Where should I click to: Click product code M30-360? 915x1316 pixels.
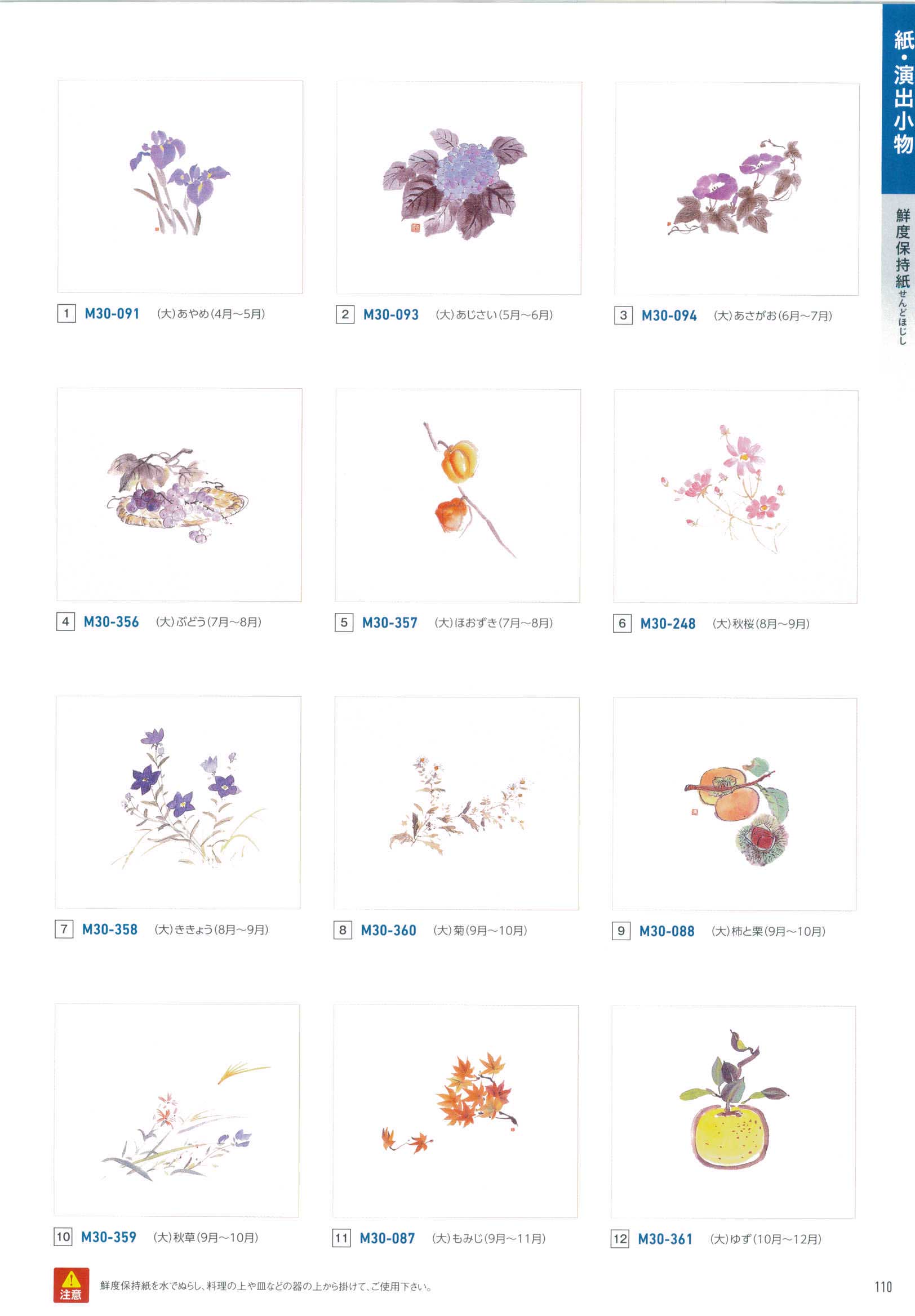388,930
